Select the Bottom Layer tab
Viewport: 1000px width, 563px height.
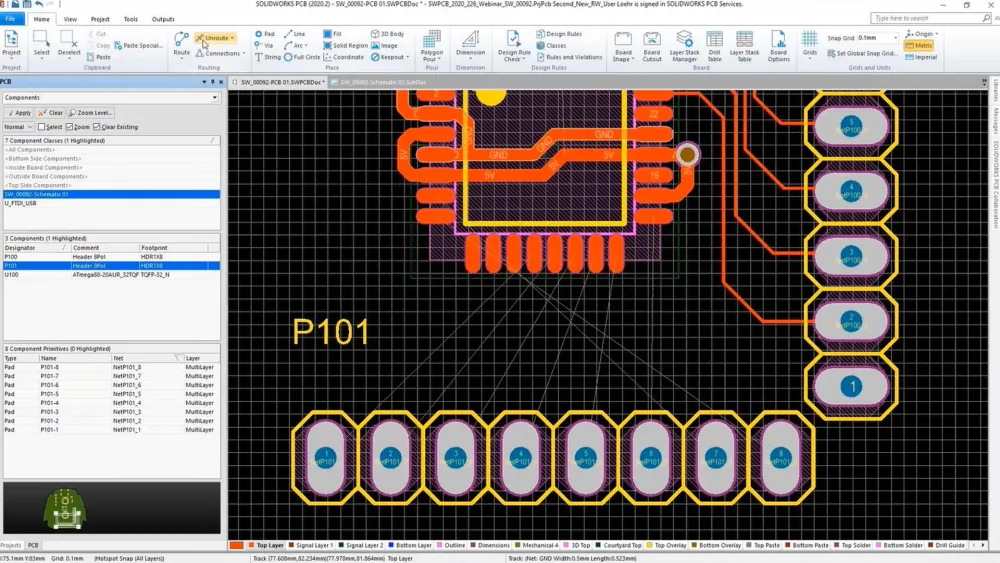[x=410, y=545]
